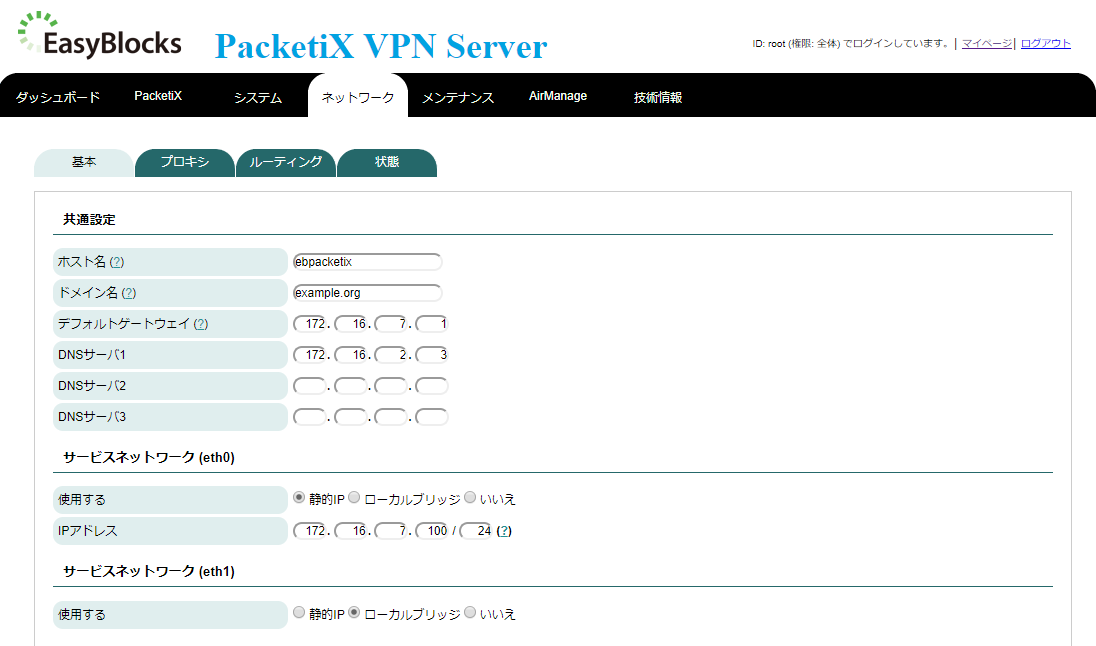
Task: Click first octet of DNSサーバ3
Action: click(x=310, y=417)
